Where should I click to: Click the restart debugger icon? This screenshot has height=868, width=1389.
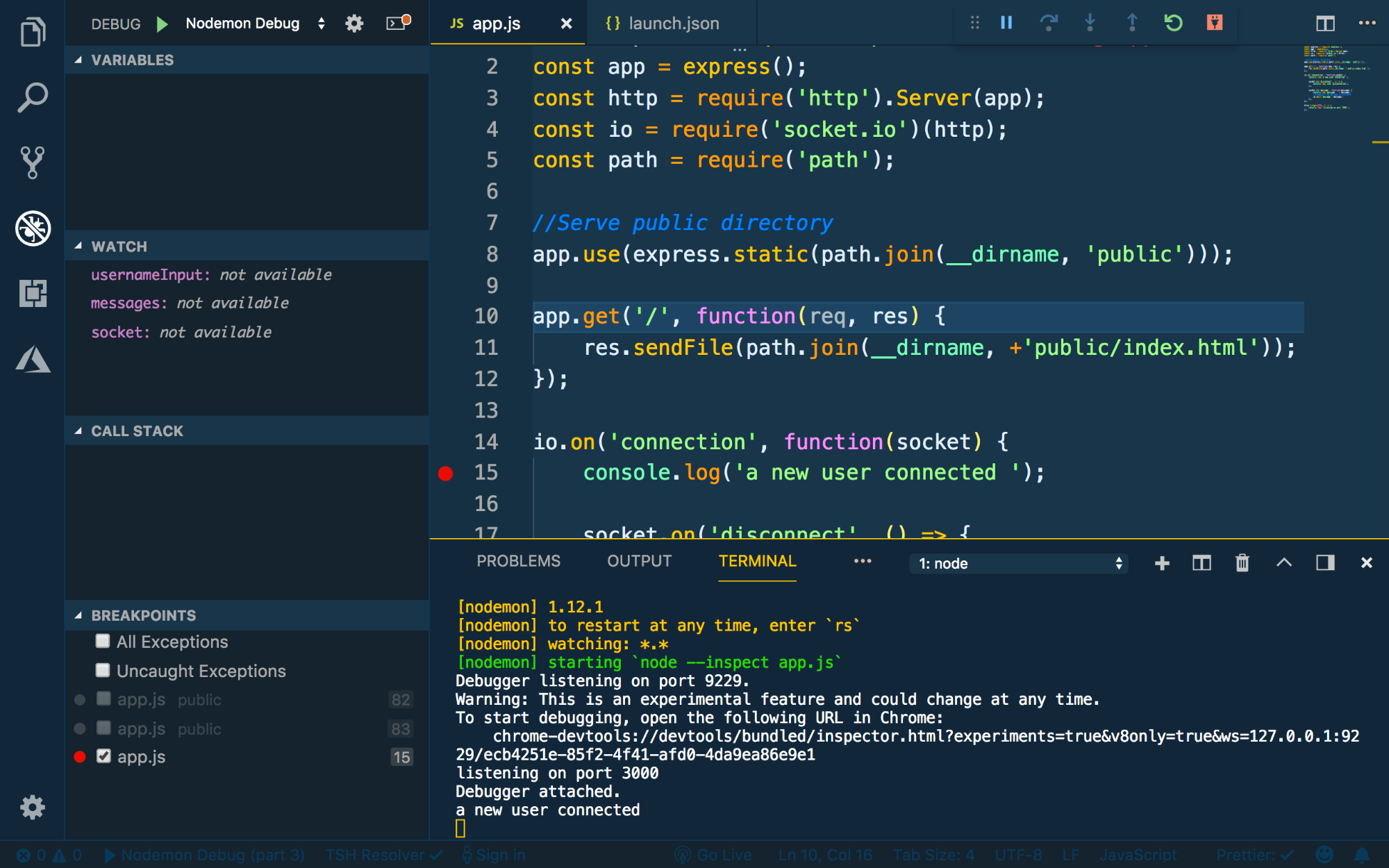point(1172,23)
